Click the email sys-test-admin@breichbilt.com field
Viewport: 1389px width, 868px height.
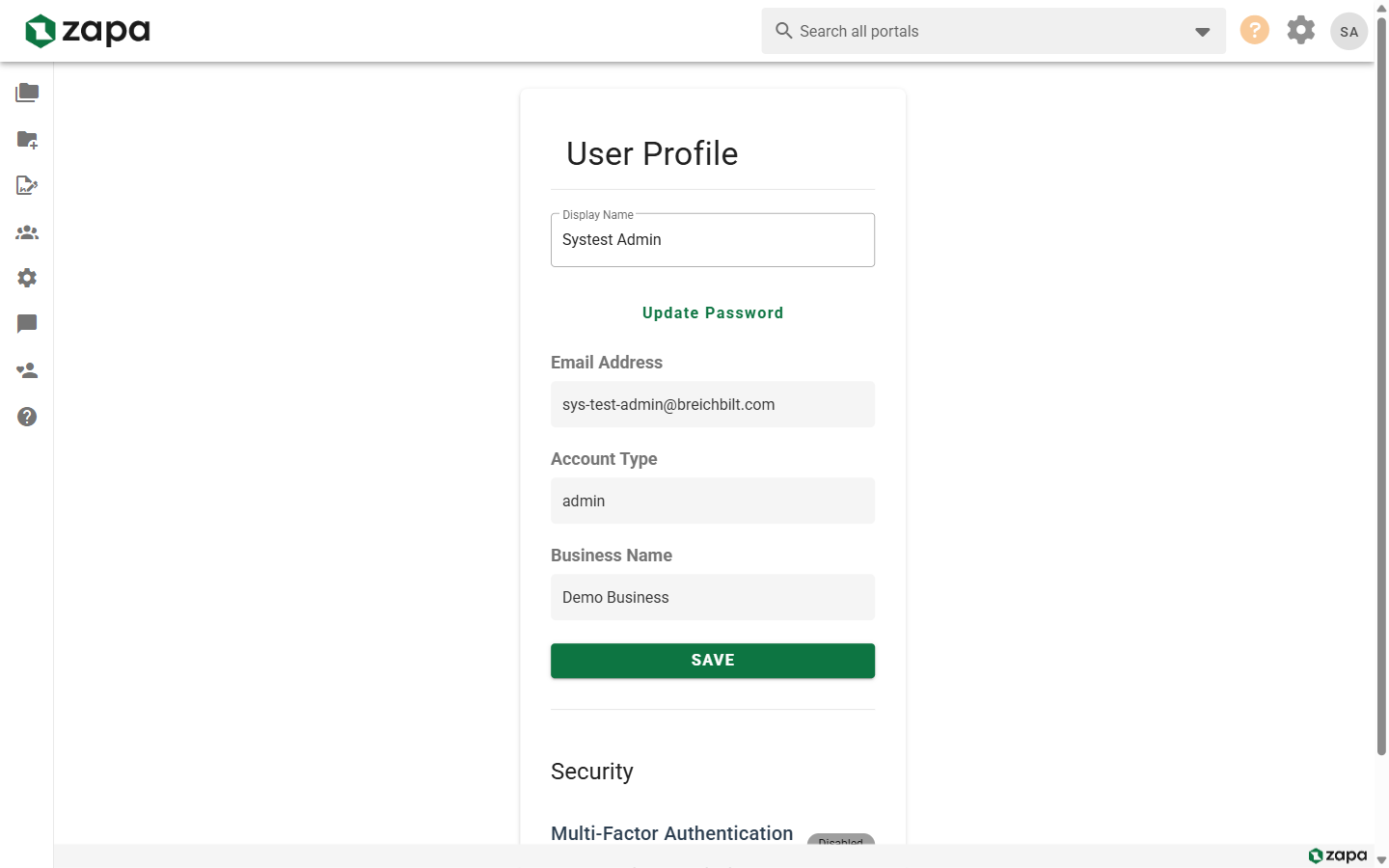pos(713,404)
